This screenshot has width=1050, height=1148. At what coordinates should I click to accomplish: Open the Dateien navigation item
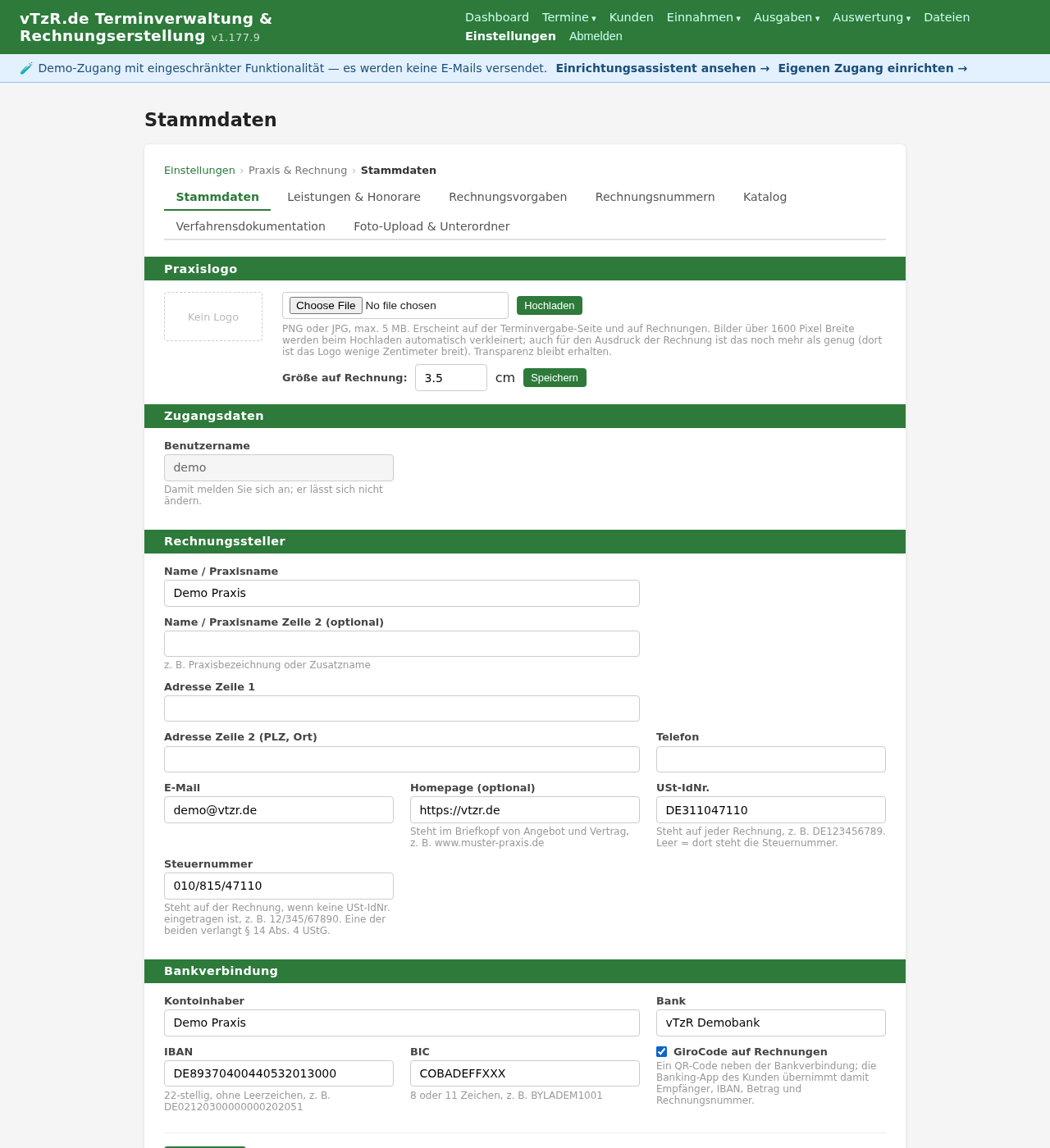tap(947, 17)
